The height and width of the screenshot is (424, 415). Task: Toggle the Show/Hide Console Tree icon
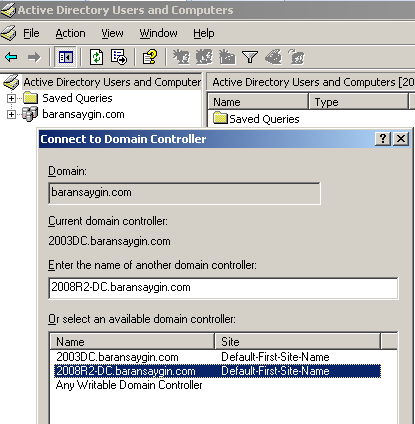click(x=65, y=57)
